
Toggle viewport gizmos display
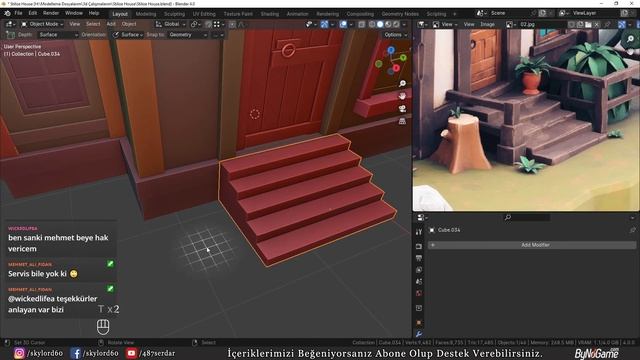click(324, 24)
